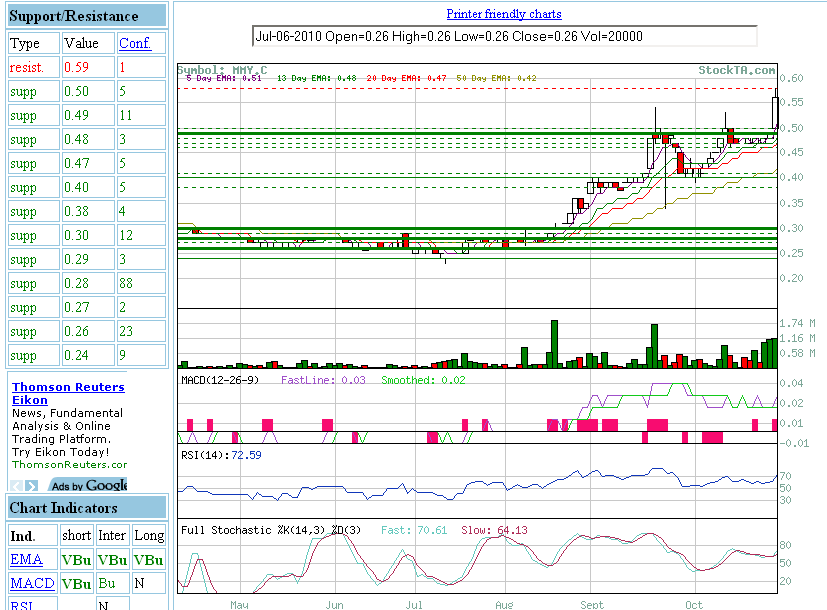
Task: Open the MACD indicator link
Action: (32, 583)
